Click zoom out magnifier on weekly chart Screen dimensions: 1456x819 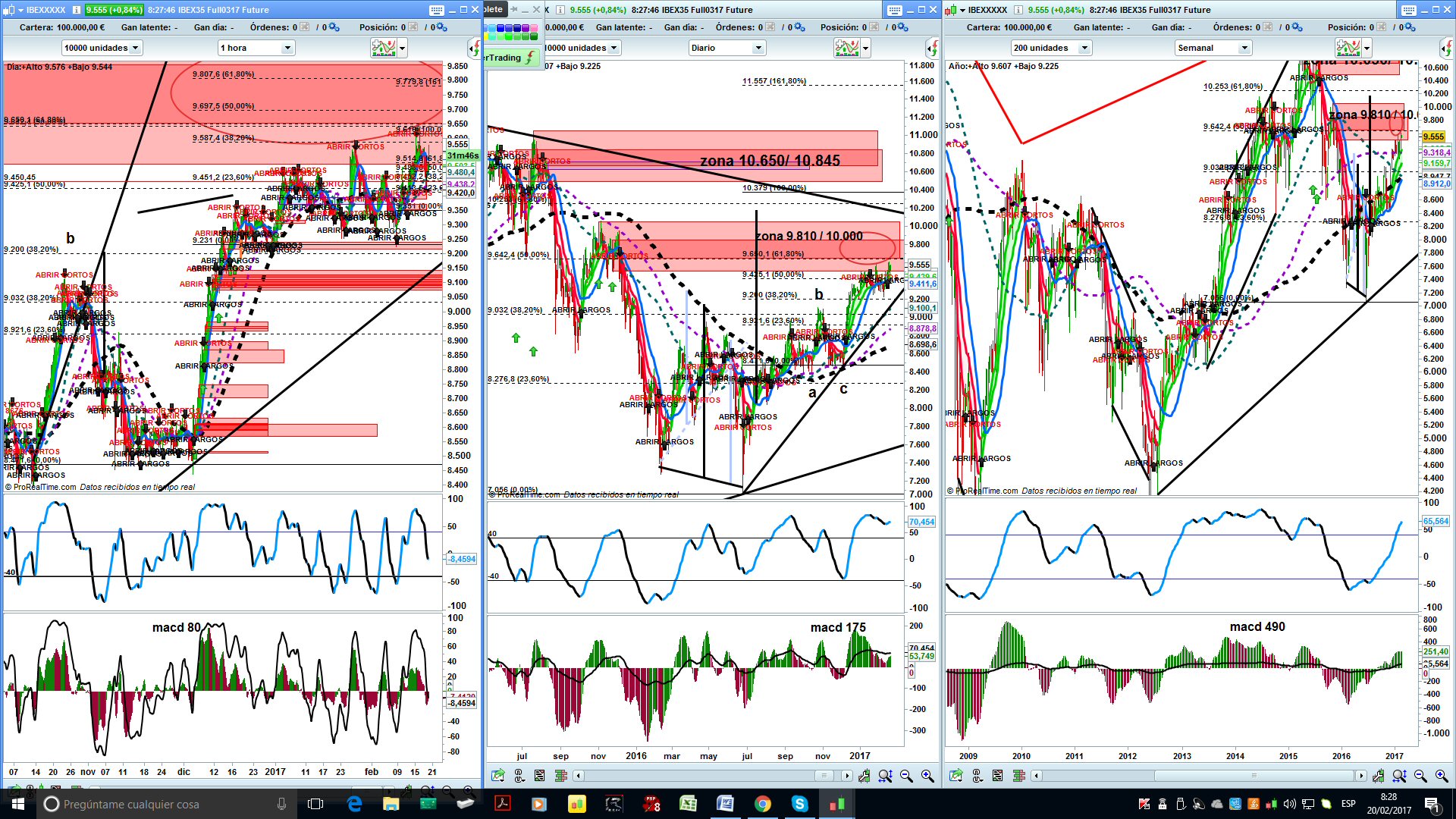[1420, 776]
